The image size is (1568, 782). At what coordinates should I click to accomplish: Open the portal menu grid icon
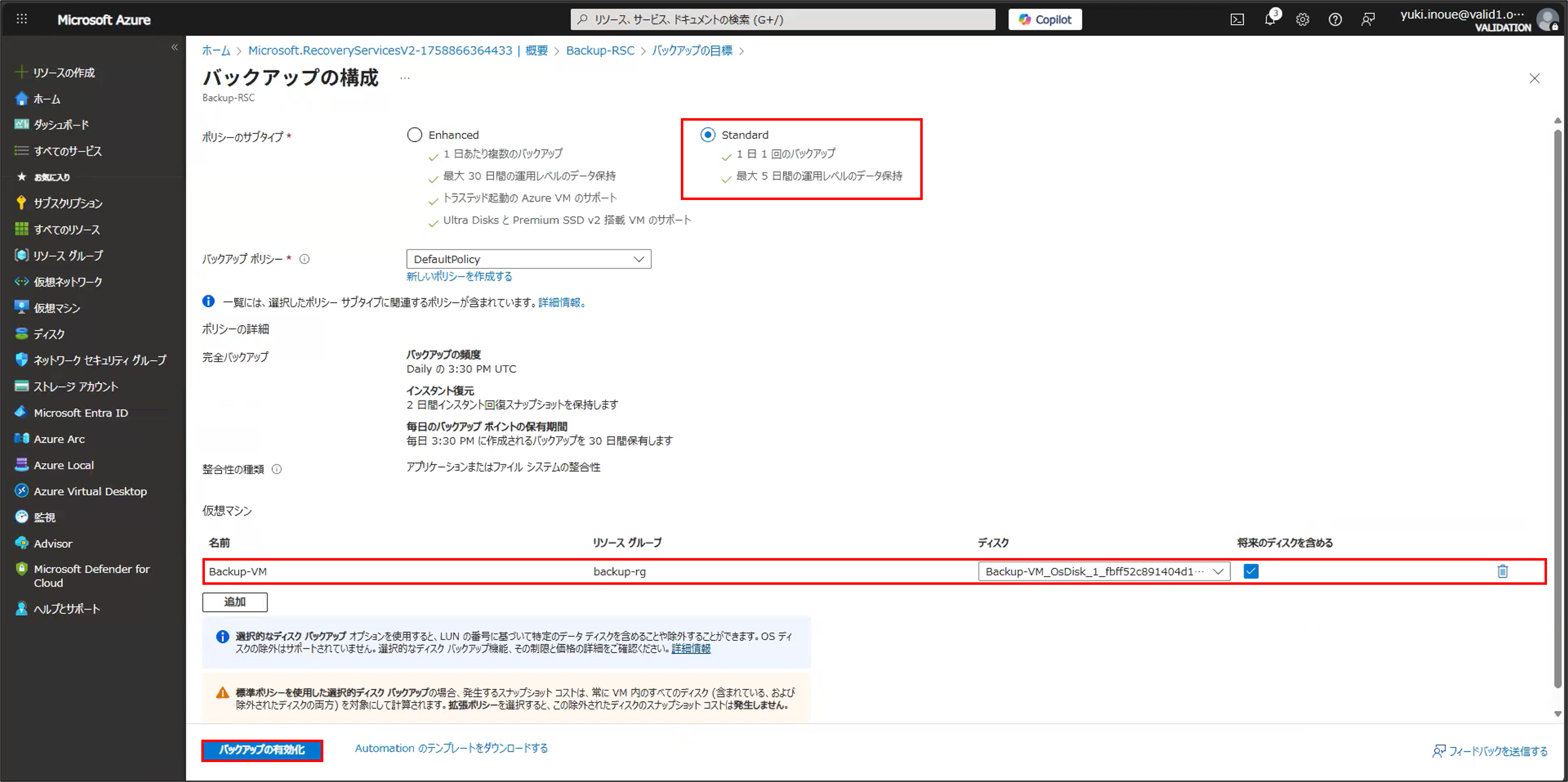(x=22, y=20)
